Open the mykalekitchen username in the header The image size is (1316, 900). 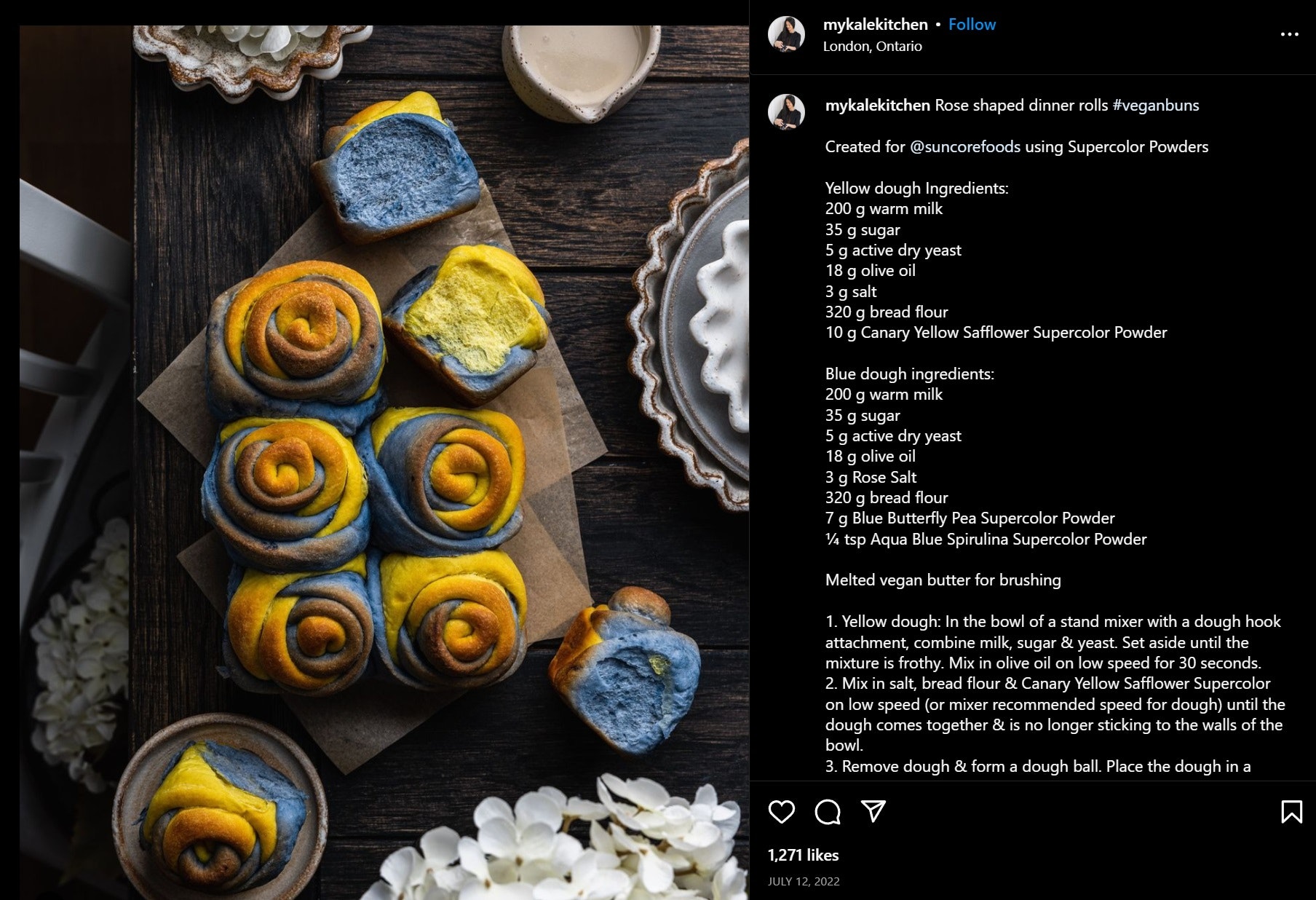tap(875, 25)
